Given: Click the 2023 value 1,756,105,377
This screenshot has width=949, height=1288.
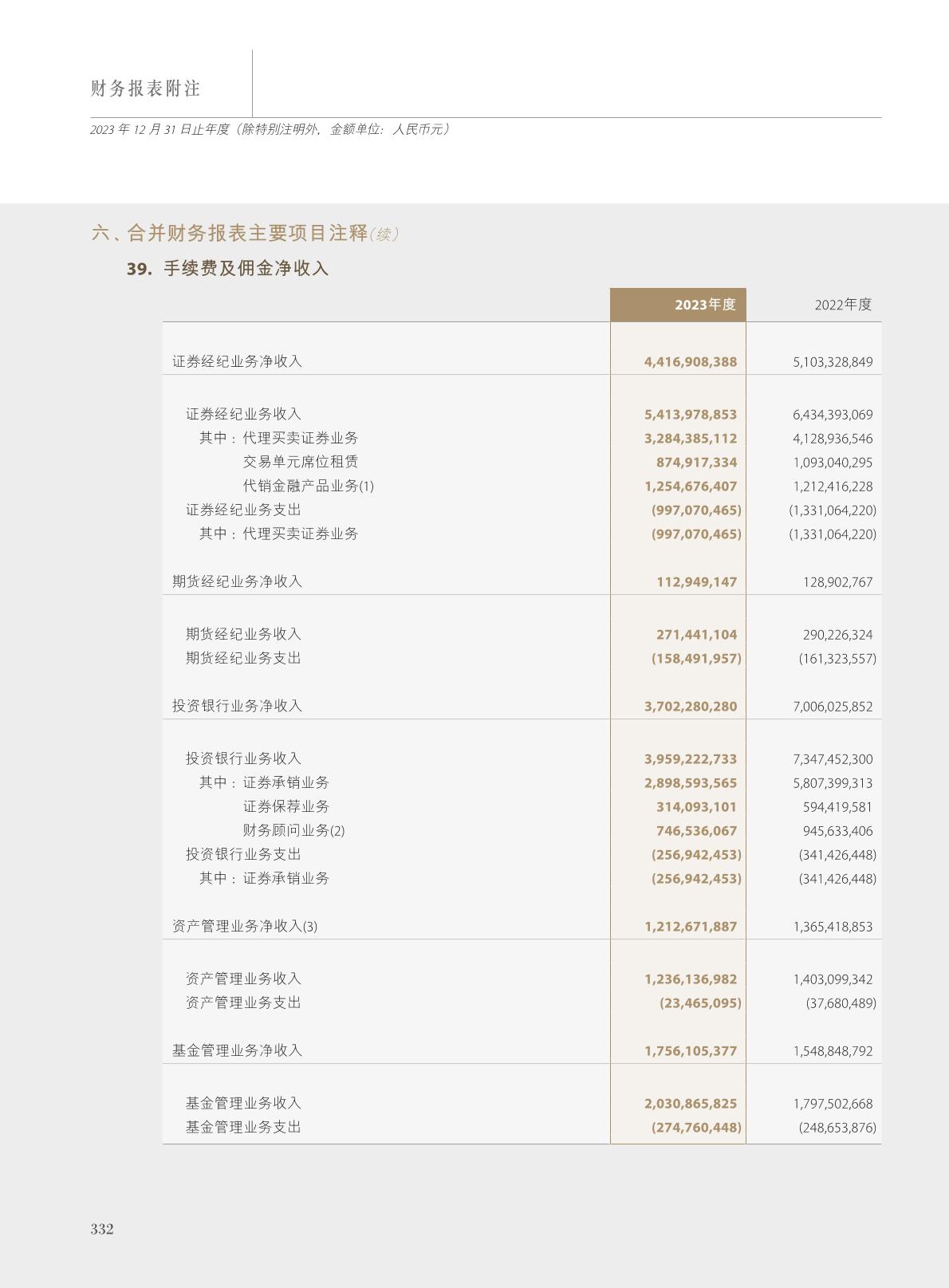Looking at the screenshot, I should pyautogui.click(x=690, y=1051).
